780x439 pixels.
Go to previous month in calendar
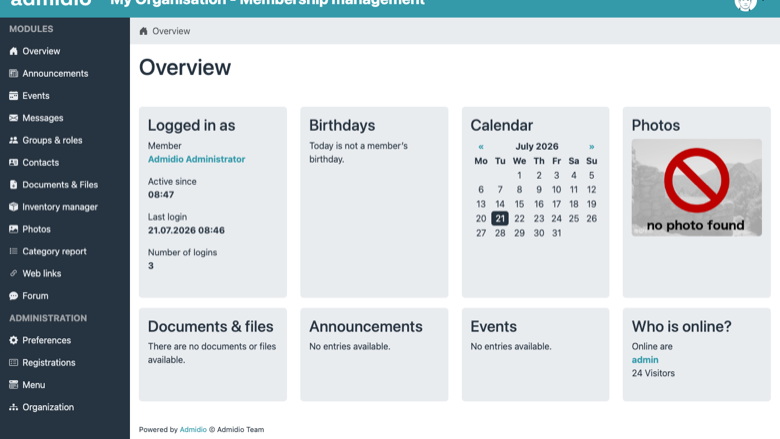(x=481, y=147)
